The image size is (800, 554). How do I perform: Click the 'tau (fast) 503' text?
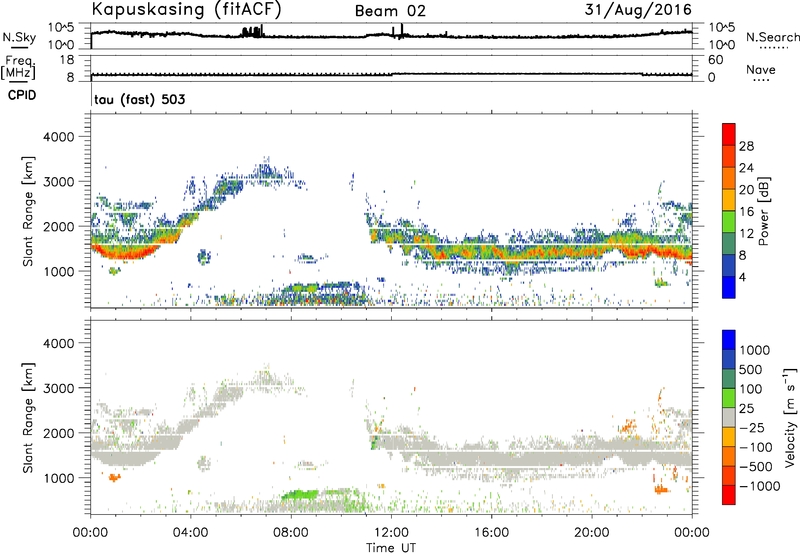(x=139, y=99)
